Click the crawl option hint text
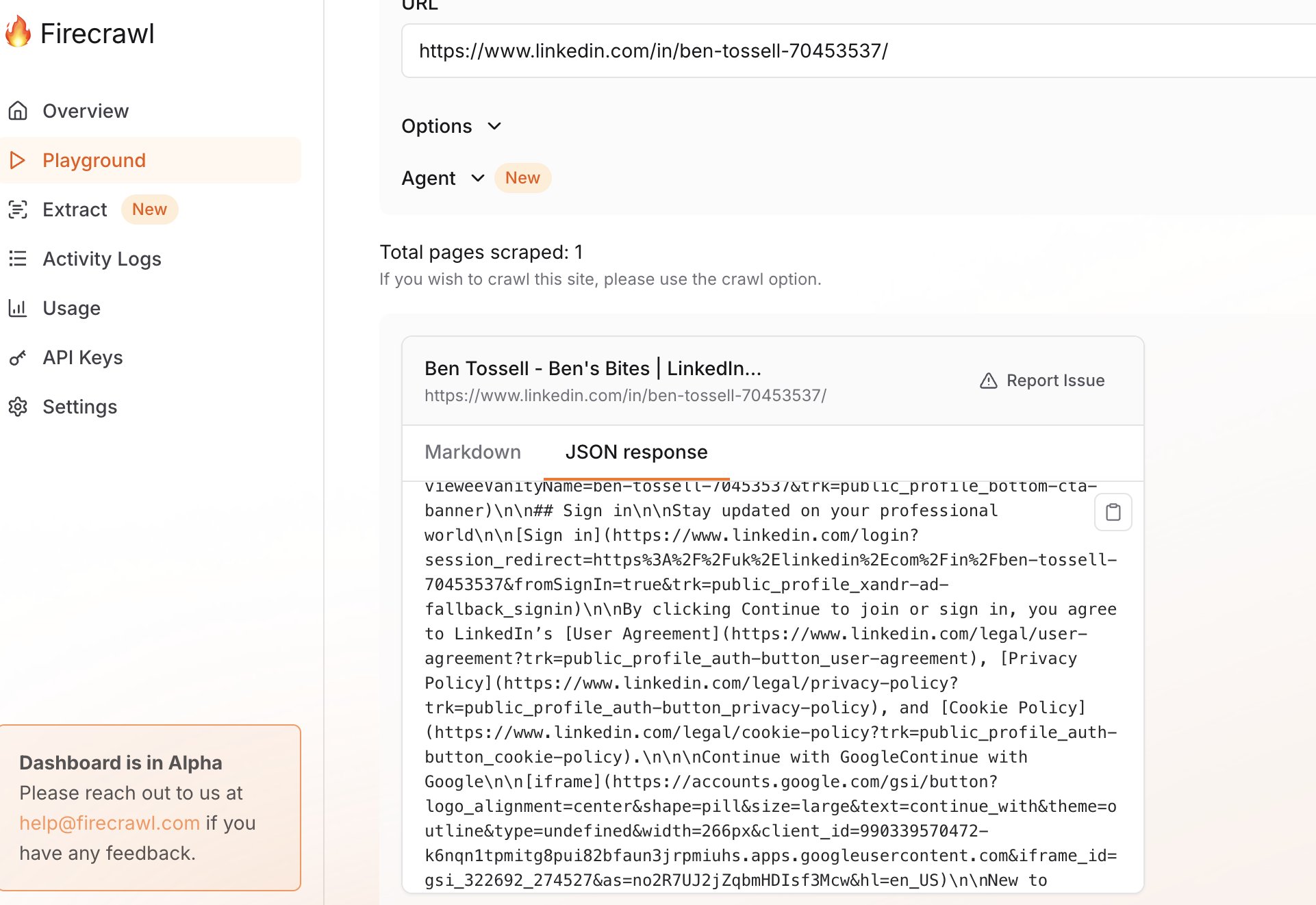The image size is (1316, 905). (600, 279)
